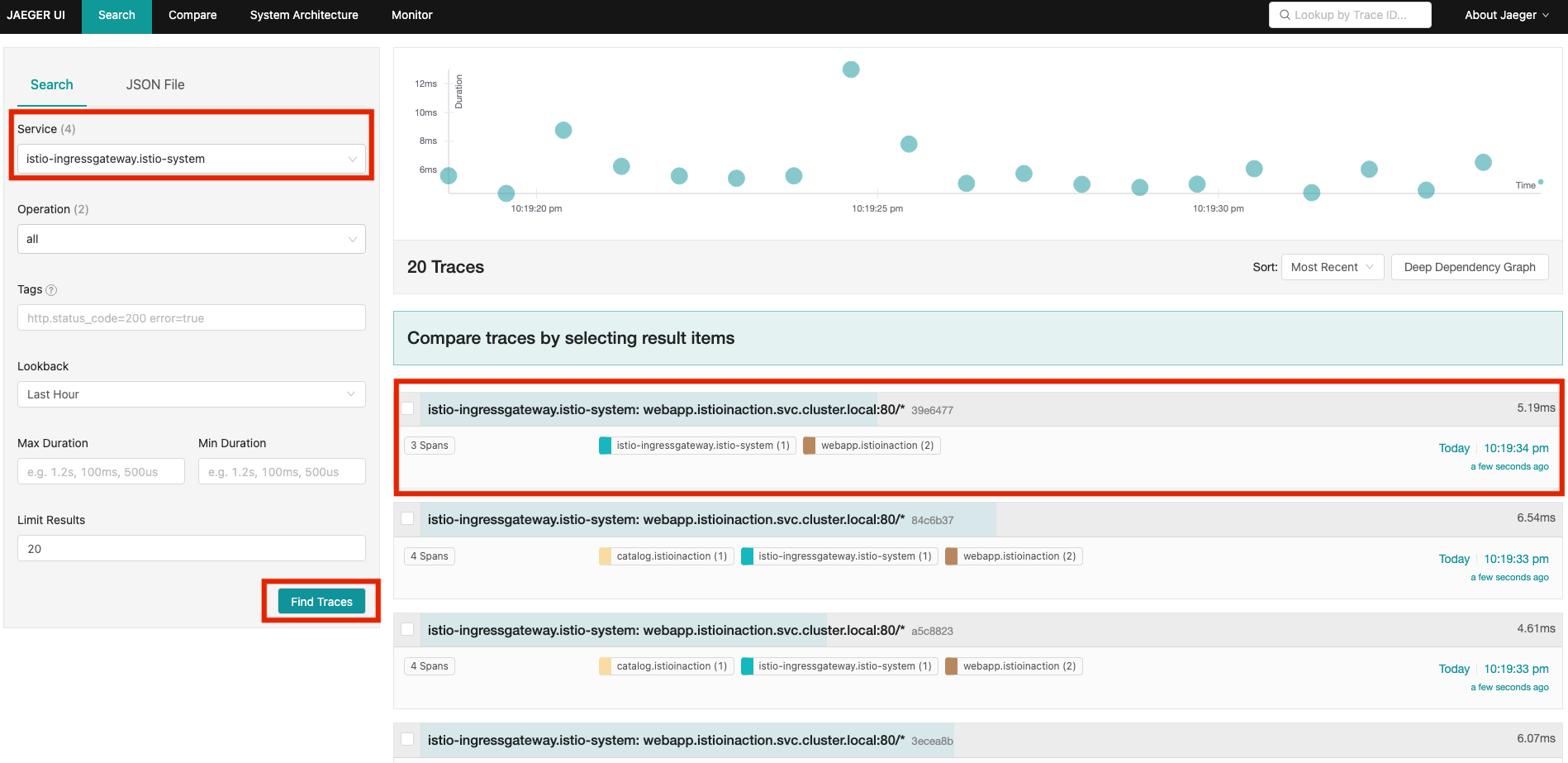Viewport: 1568px width, 763px height.
Task: Open the Operation dropdown set to all
Action: 191,239
